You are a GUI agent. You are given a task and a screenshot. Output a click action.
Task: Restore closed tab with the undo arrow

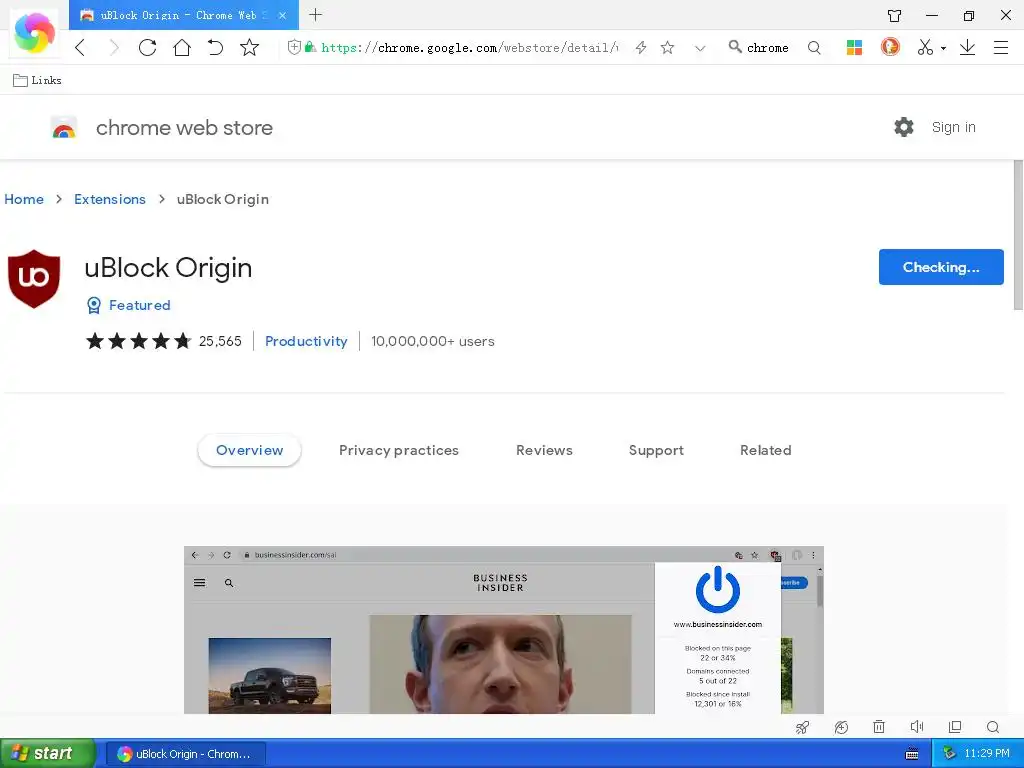tap(216, 47)
